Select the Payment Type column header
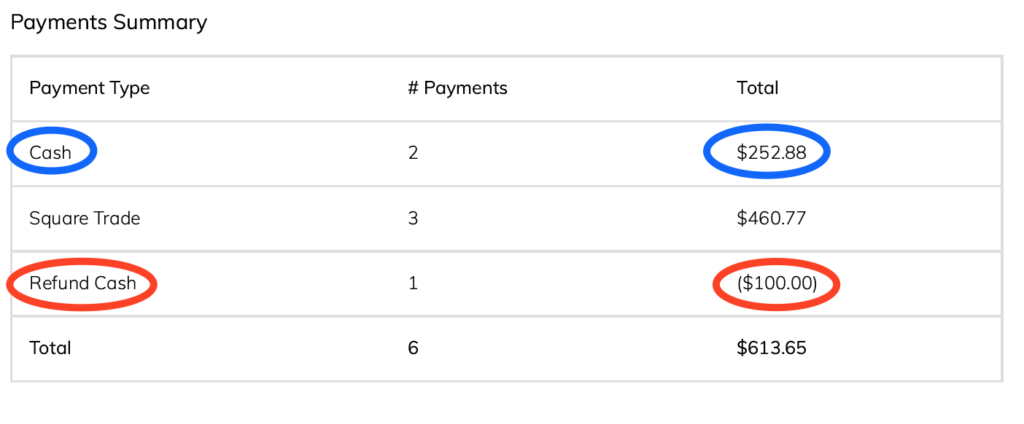The height and width of the screenshot is (424, 1024). pos(89,88)
